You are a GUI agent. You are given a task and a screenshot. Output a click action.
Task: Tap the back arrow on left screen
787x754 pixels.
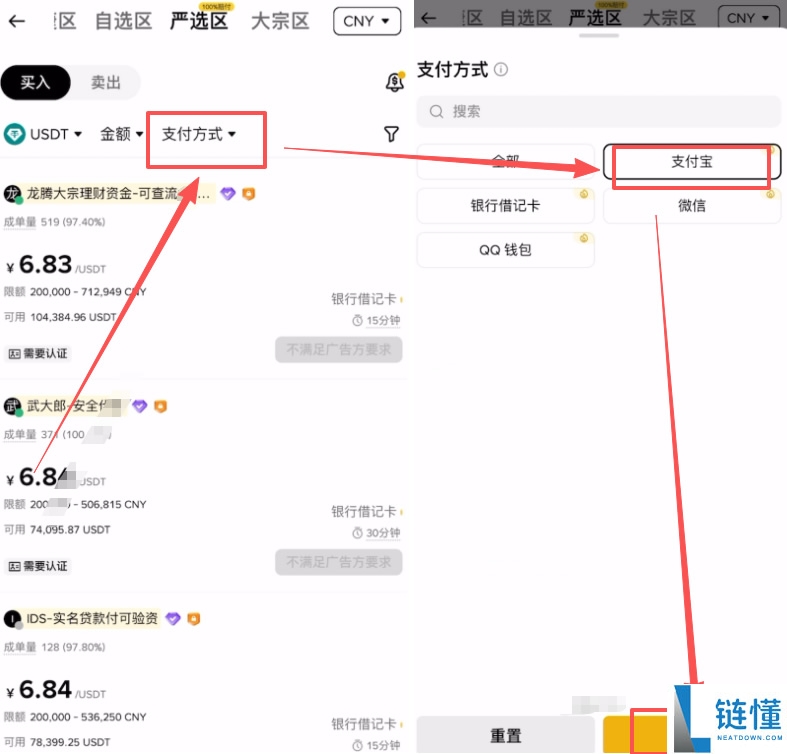pyautogui.click(x=17, y=21)
